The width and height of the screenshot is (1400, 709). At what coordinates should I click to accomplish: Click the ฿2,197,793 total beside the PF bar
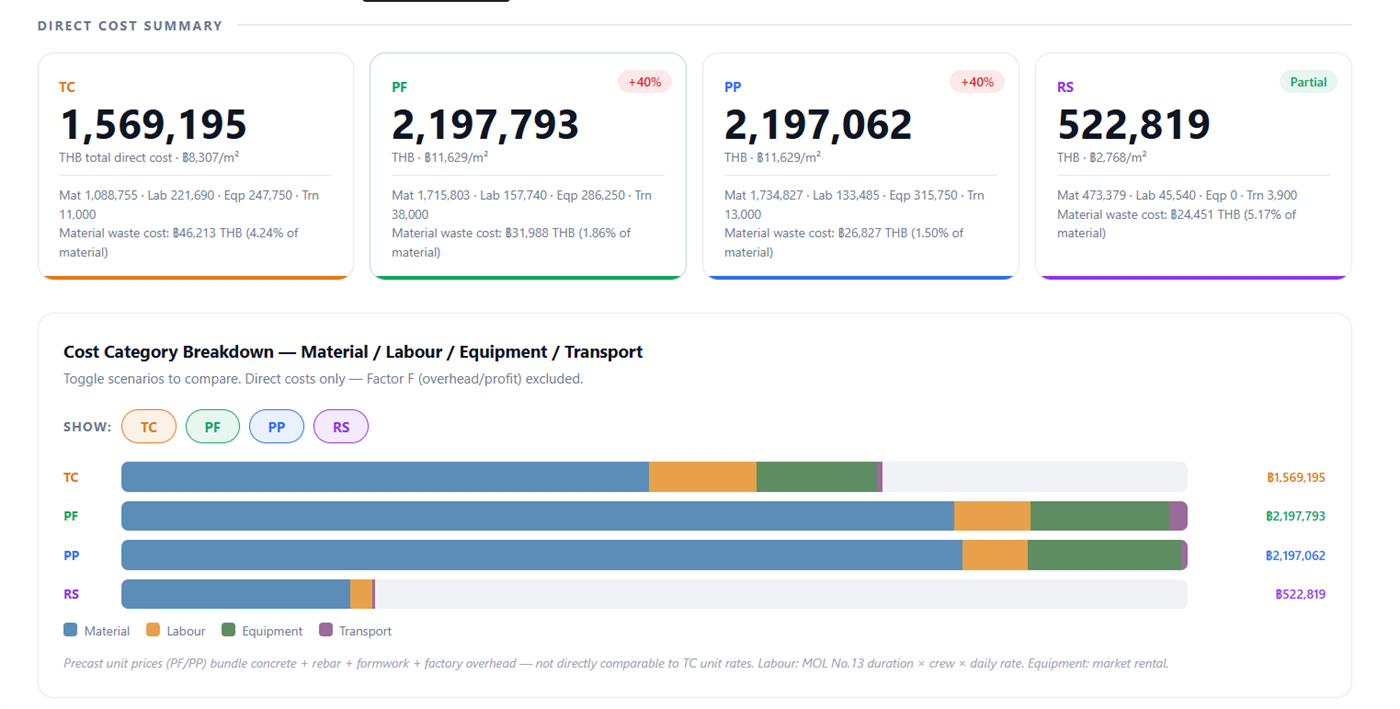[1295, 516]
